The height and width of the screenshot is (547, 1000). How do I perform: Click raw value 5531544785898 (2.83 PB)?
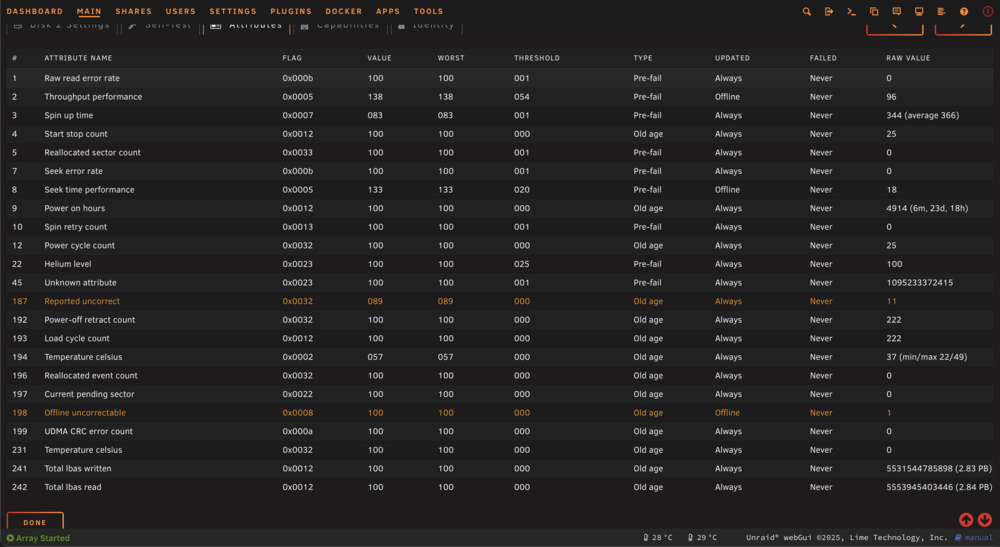(939, 469)
